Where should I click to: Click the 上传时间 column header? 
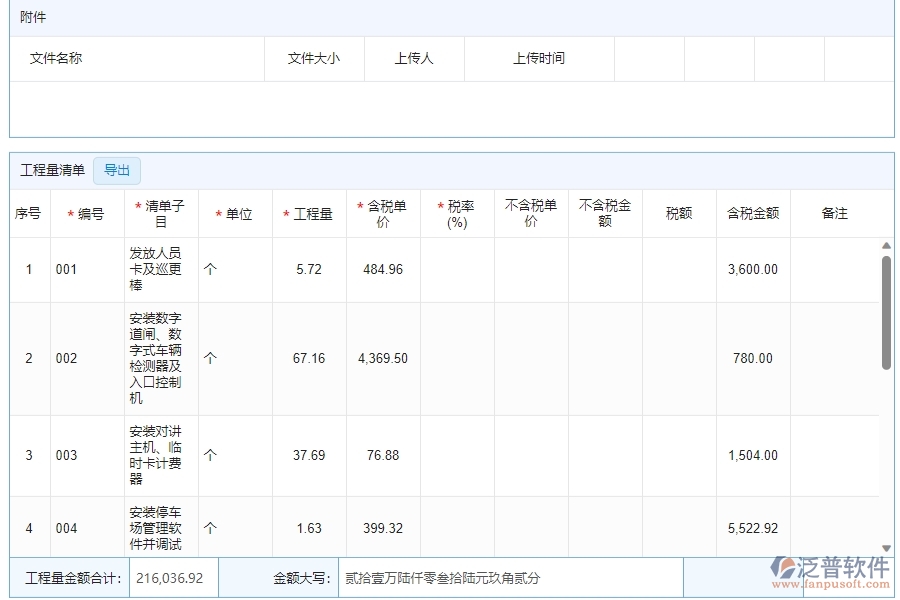coord(540,59)
